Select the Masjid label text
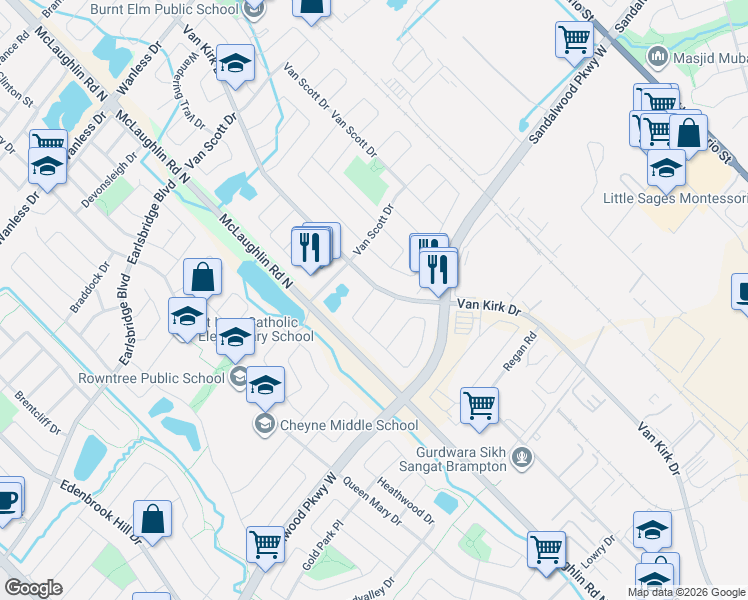The width and height of the screenshot is (748, 600). click(x=710, y=58)
